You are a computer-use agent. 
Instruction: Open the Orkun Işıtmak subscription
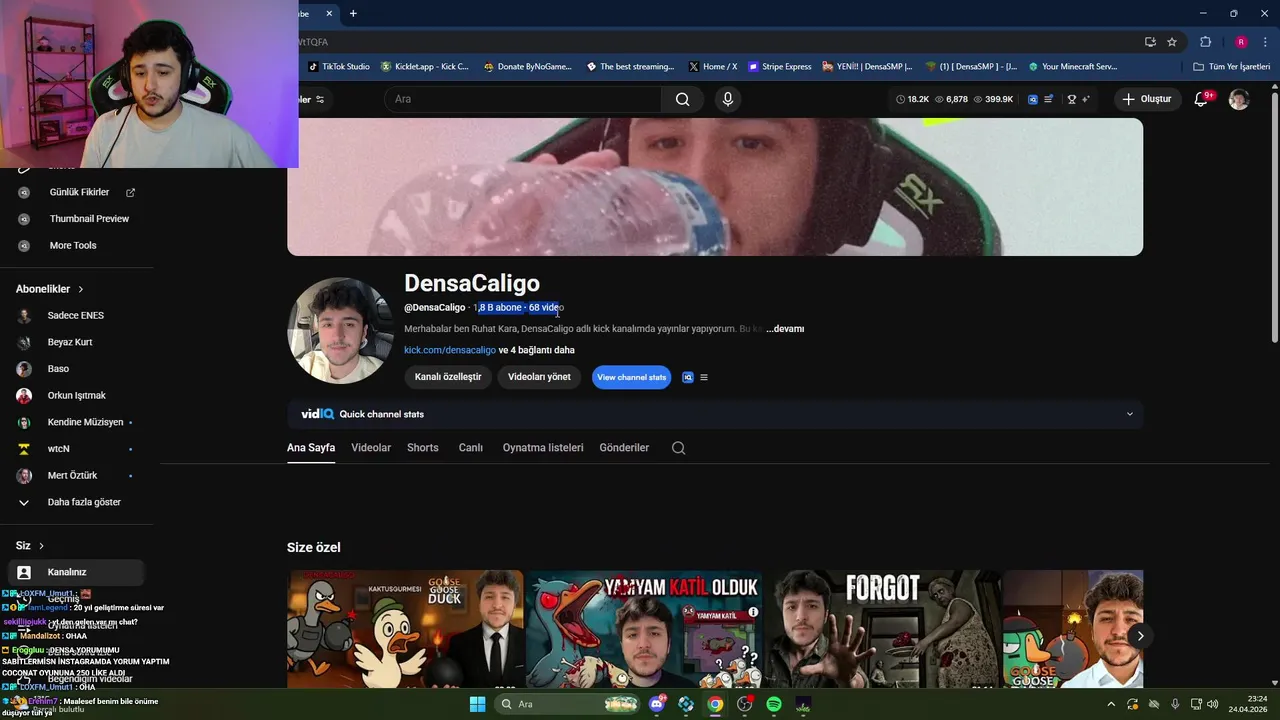coord(78,396)
